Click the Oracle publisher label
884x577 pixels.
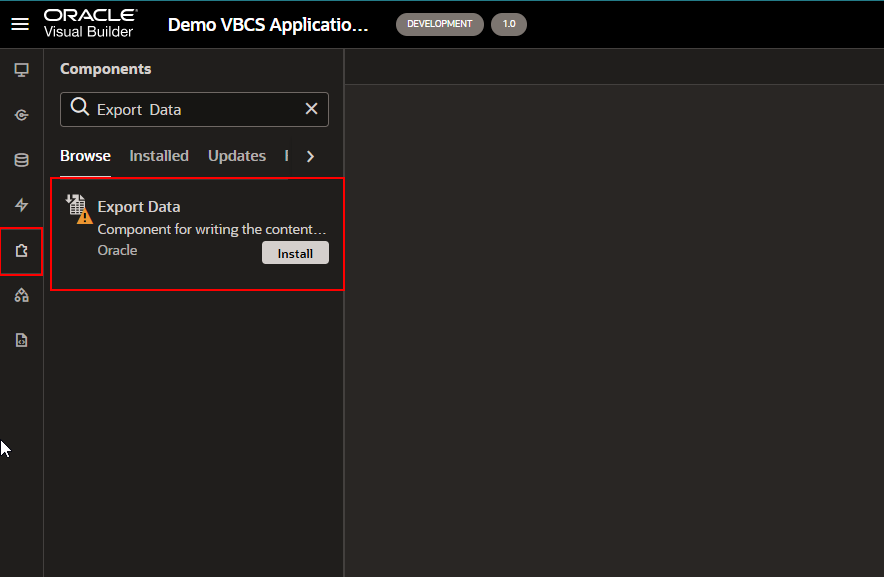[x=117, y=250]
